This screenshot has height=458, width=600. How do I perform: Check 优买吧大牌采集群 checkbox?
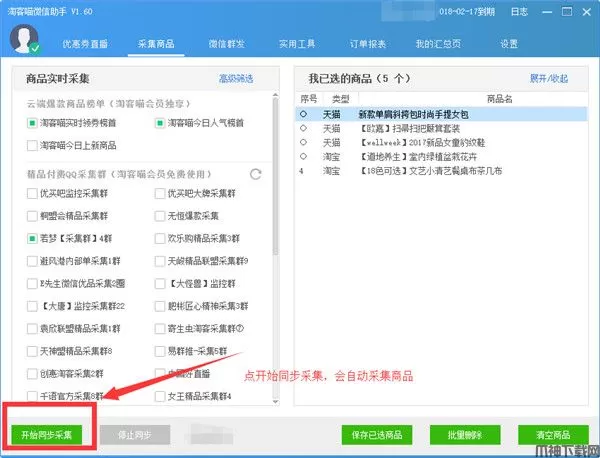pyautogui.click(x=160, y=194)
